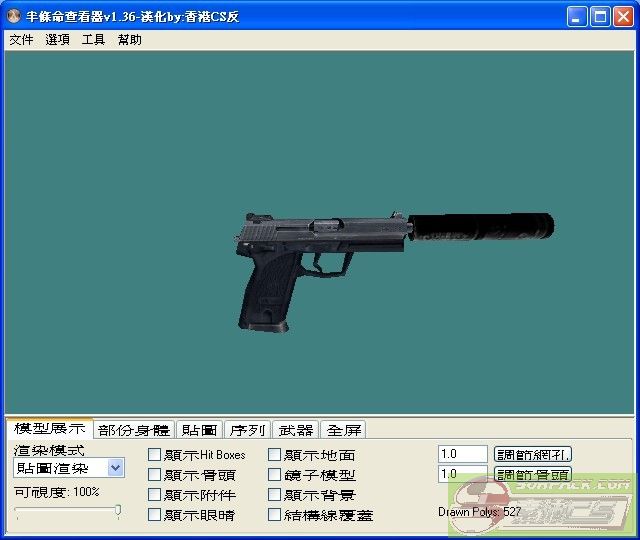Click the 調節骨頭 button
640x540 pixels.
point(533,474)
